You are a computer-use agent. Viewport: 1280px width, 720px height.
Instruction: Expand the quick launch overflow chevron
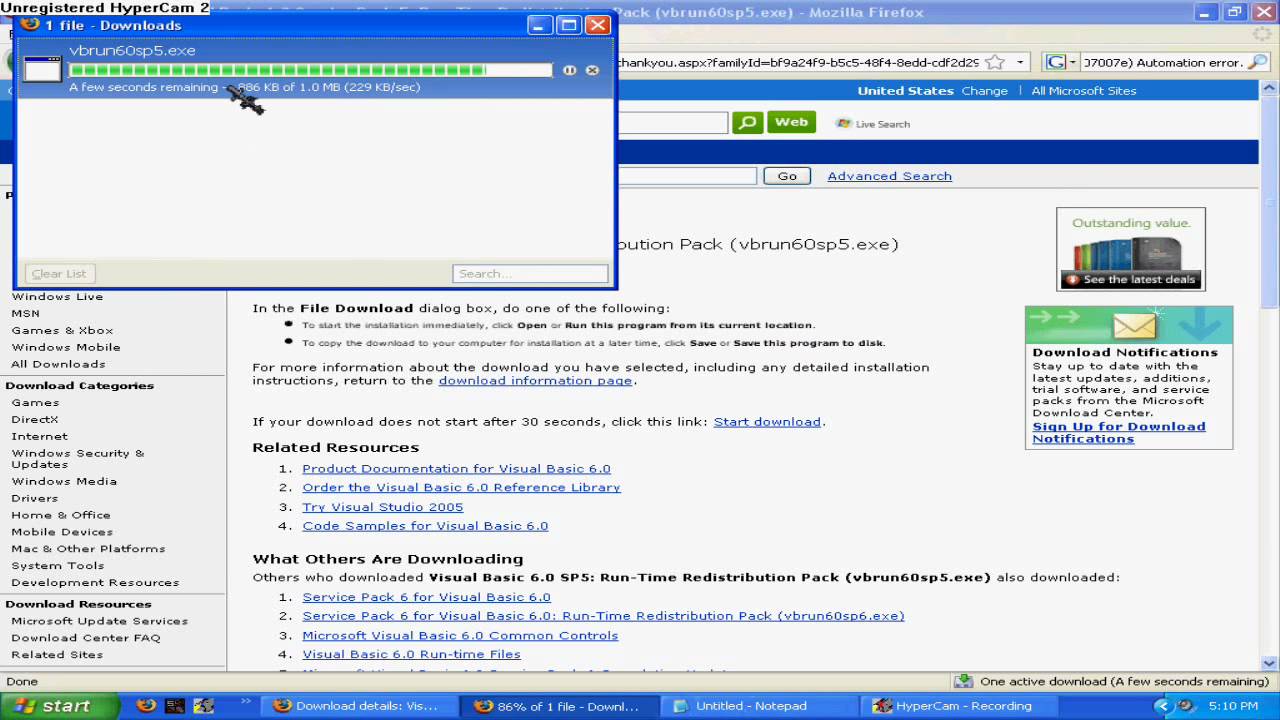[245, 702]
